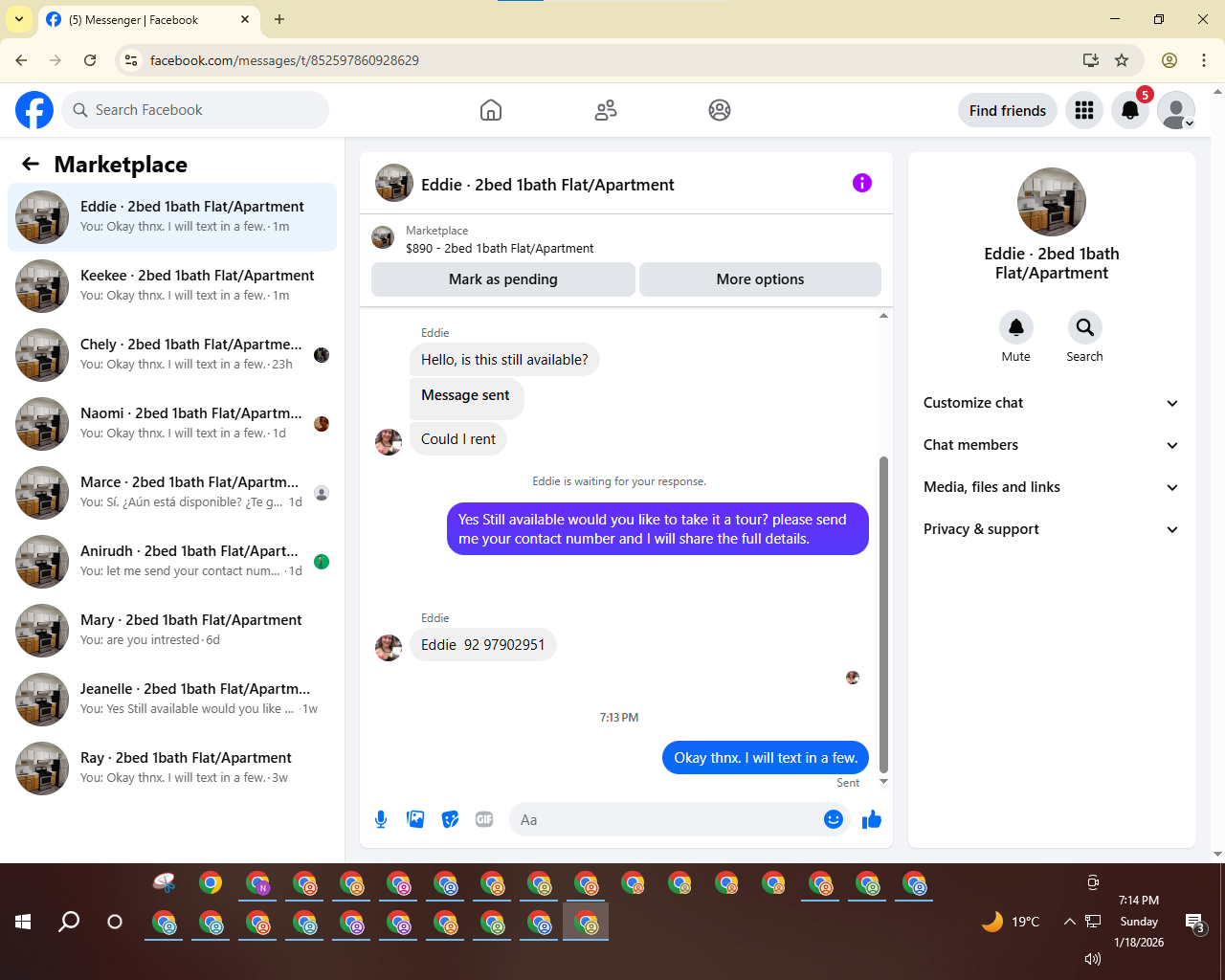This screenshot has height=980, width=1225.
Task: Expand Chat members section
Action: click(1051, 445)
